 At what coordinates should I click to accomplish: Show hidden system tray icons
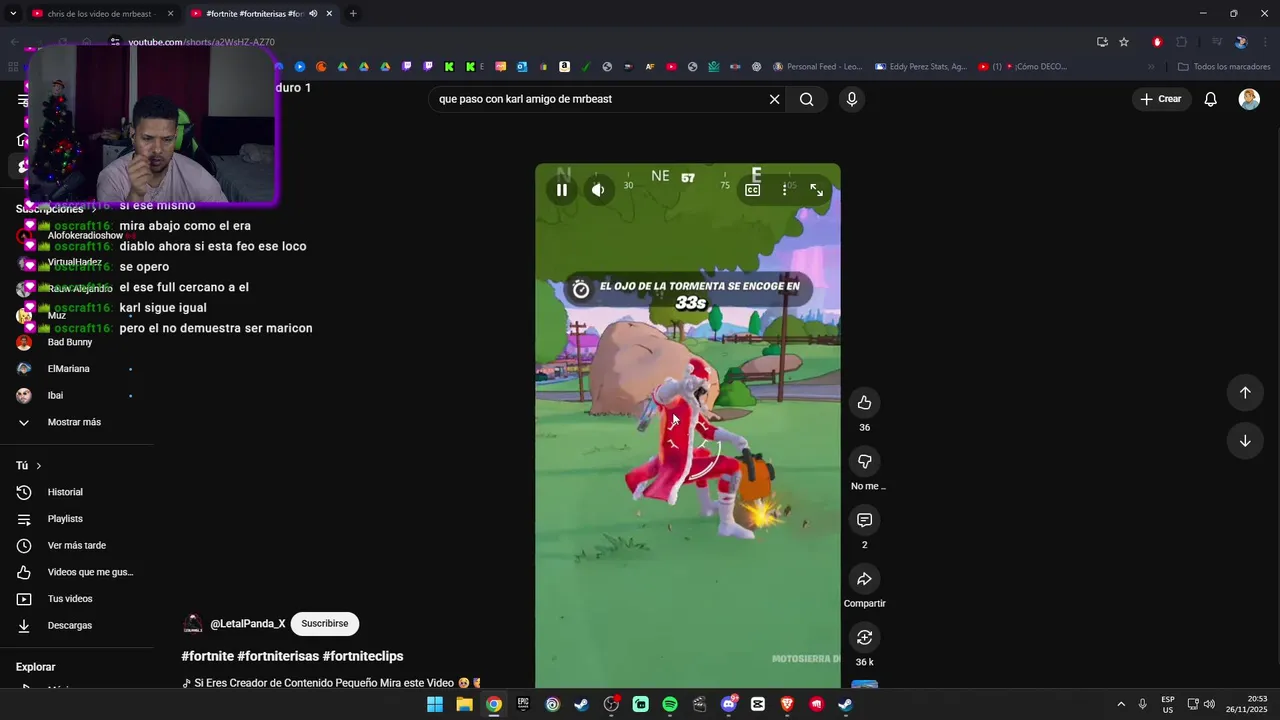(1120, 704)
